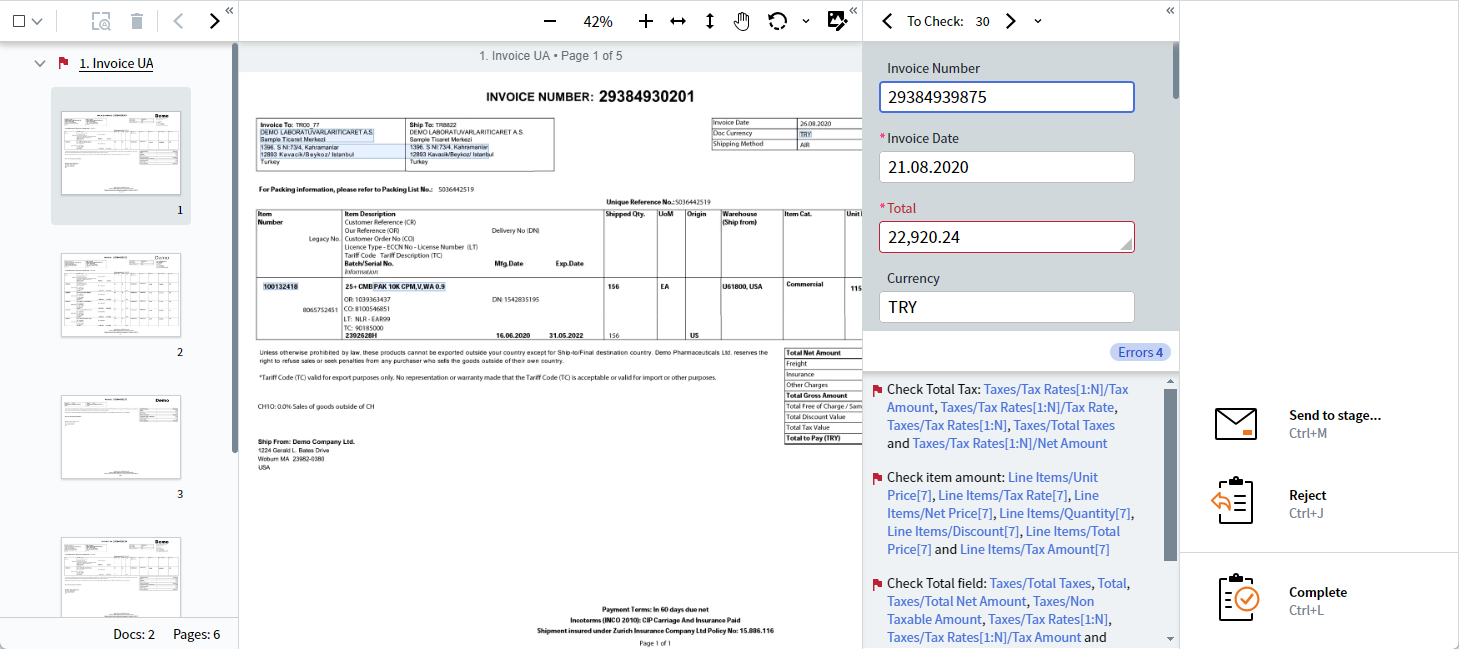Open the 1. Invoice UA document link
Screen dimensions: 1459x649
pos(116,63)
